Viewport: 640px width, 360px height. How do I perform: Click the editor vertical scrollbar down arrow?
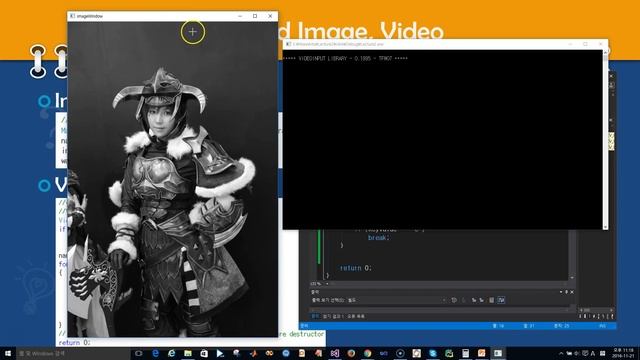pos(572,278)
